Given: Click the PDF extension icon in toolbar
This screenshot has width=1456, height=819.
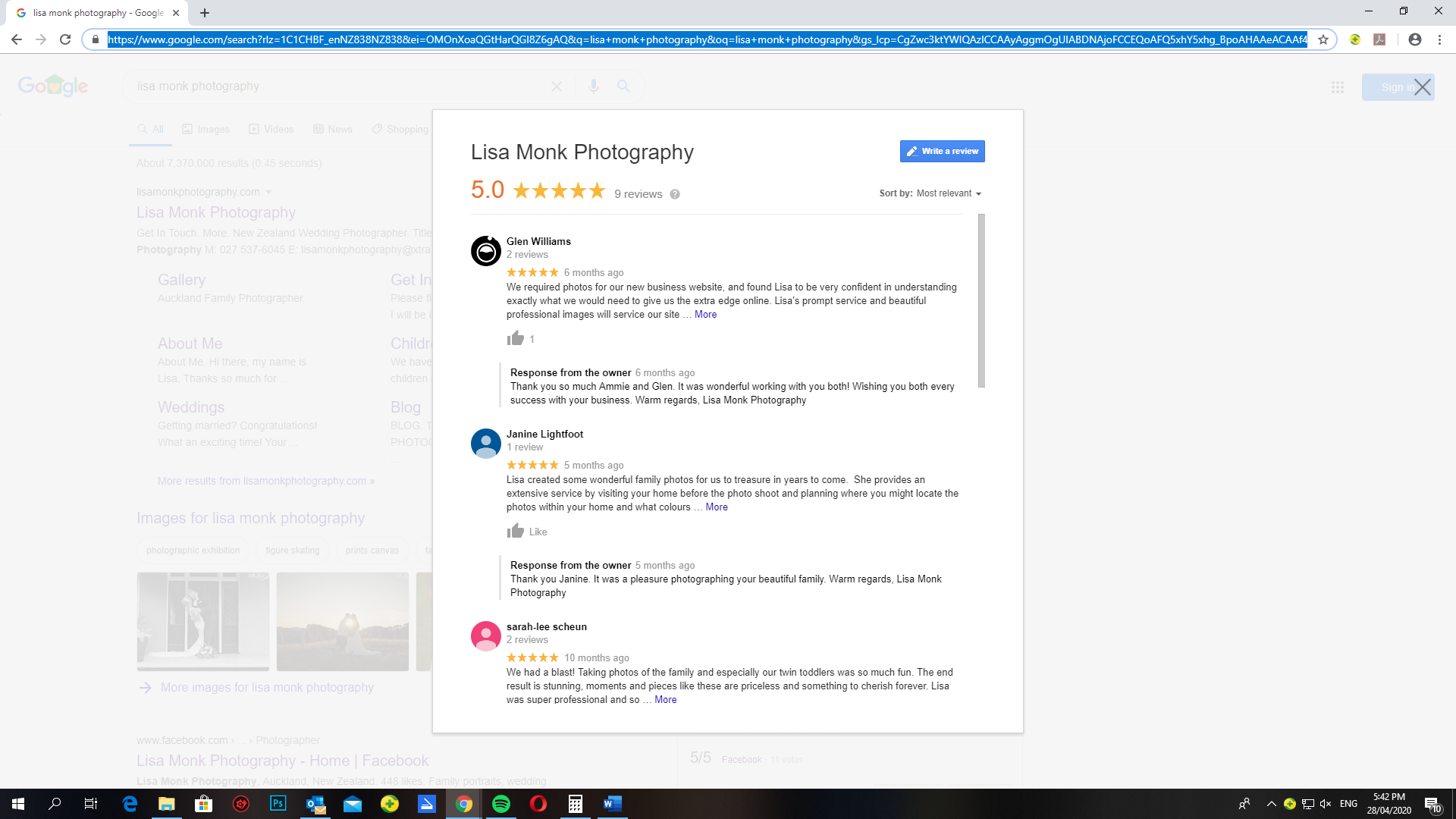Looking at the screenshot, I should click(1379, 39).
